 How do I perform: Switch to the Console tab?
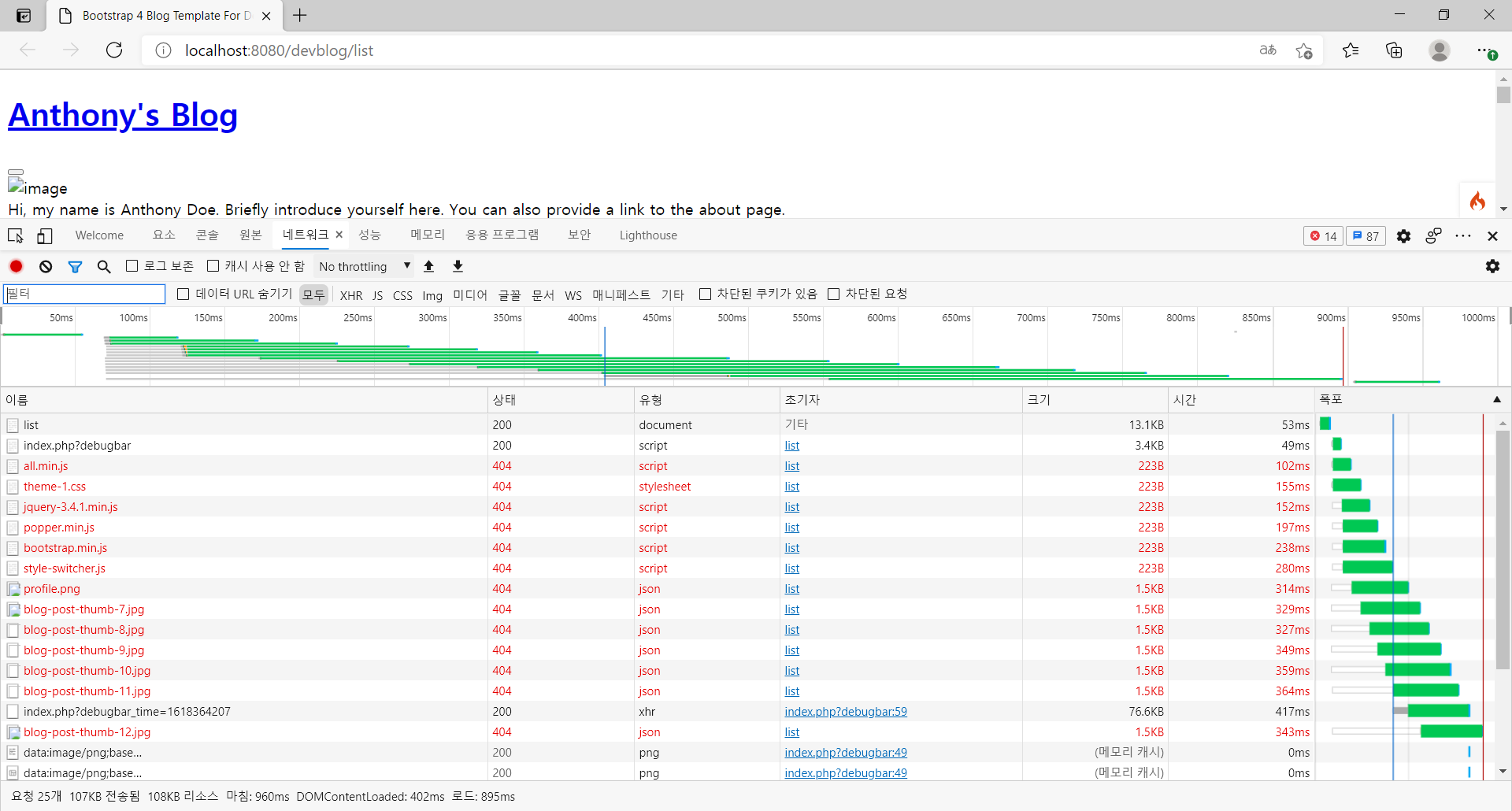(207, 235)
